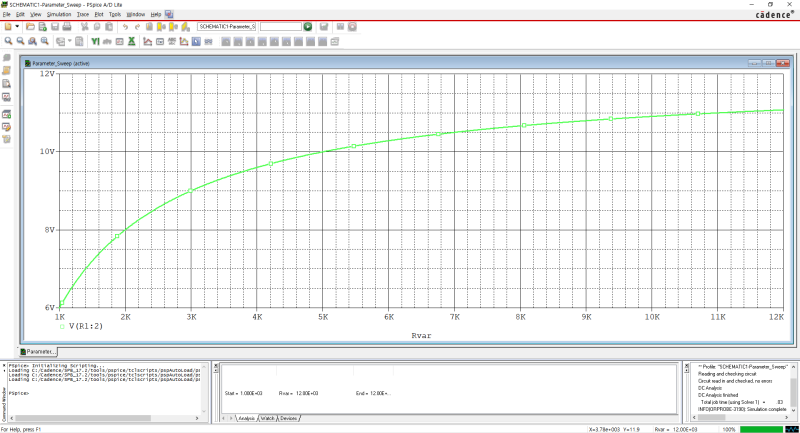Click the Zoom Fit icon
Image resolution: width=800 pixels, height=433 pixels.
point(45,41)
